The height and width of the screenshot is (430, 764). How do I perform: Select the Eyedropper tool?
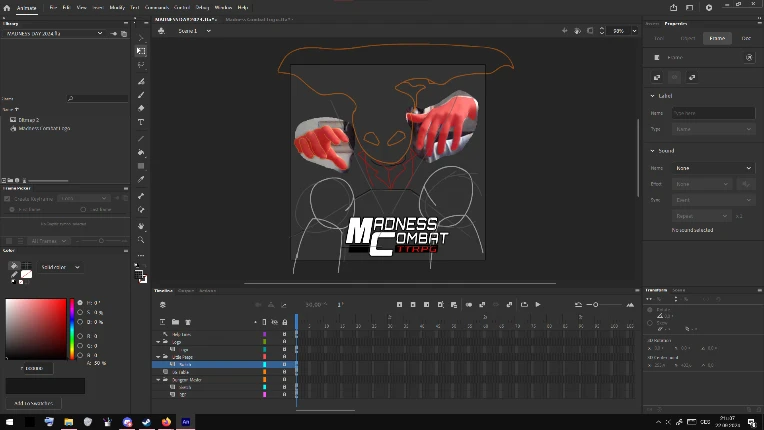[x=141, y=180]
